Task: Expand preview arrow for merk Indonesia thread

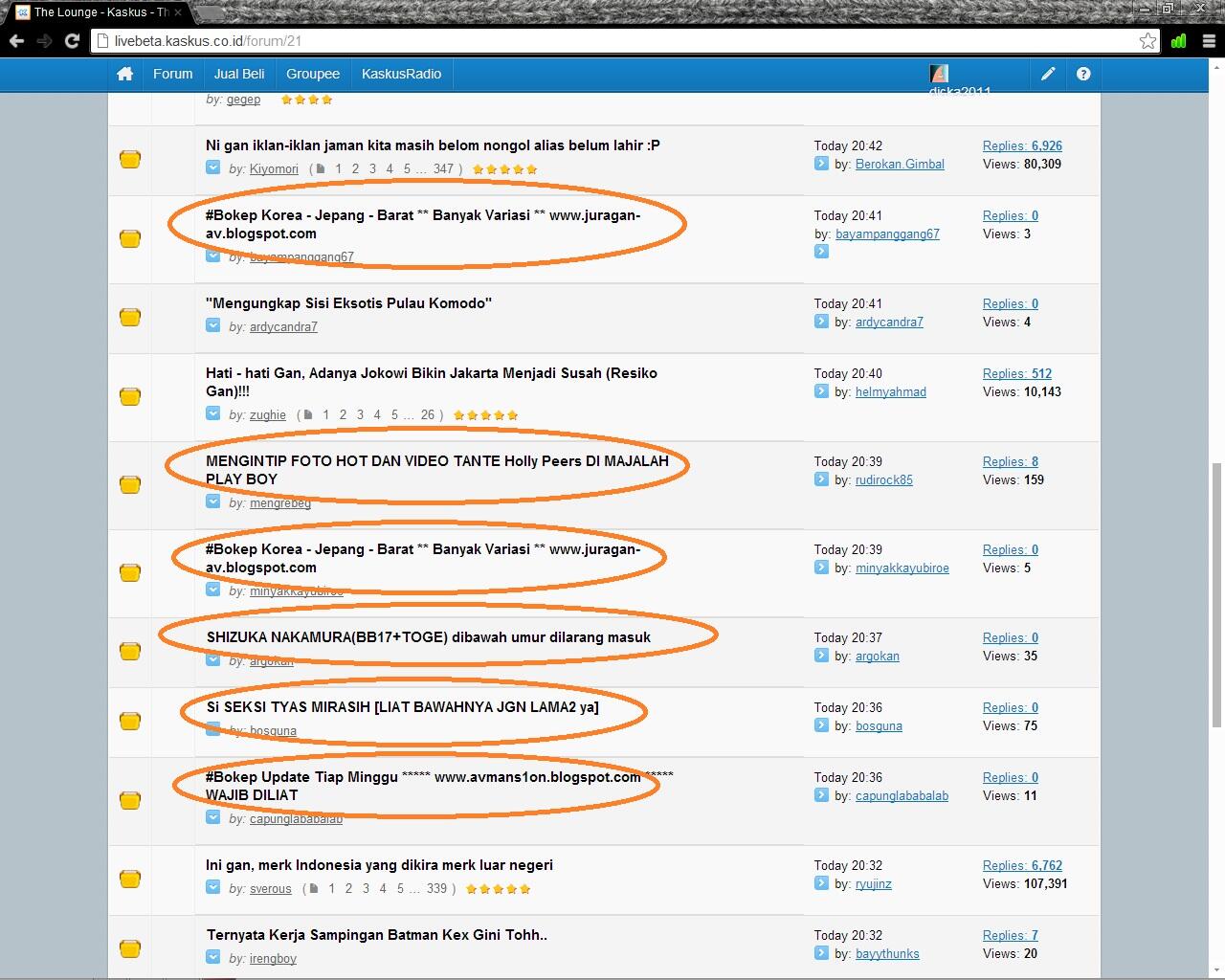Action: (x=213, y=888)
